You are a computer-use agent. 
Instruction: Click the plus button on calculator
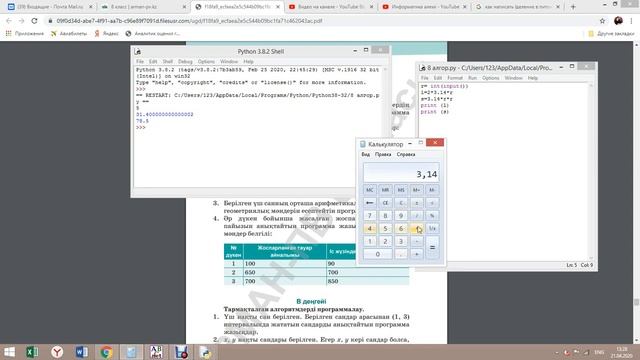(416, 254)
